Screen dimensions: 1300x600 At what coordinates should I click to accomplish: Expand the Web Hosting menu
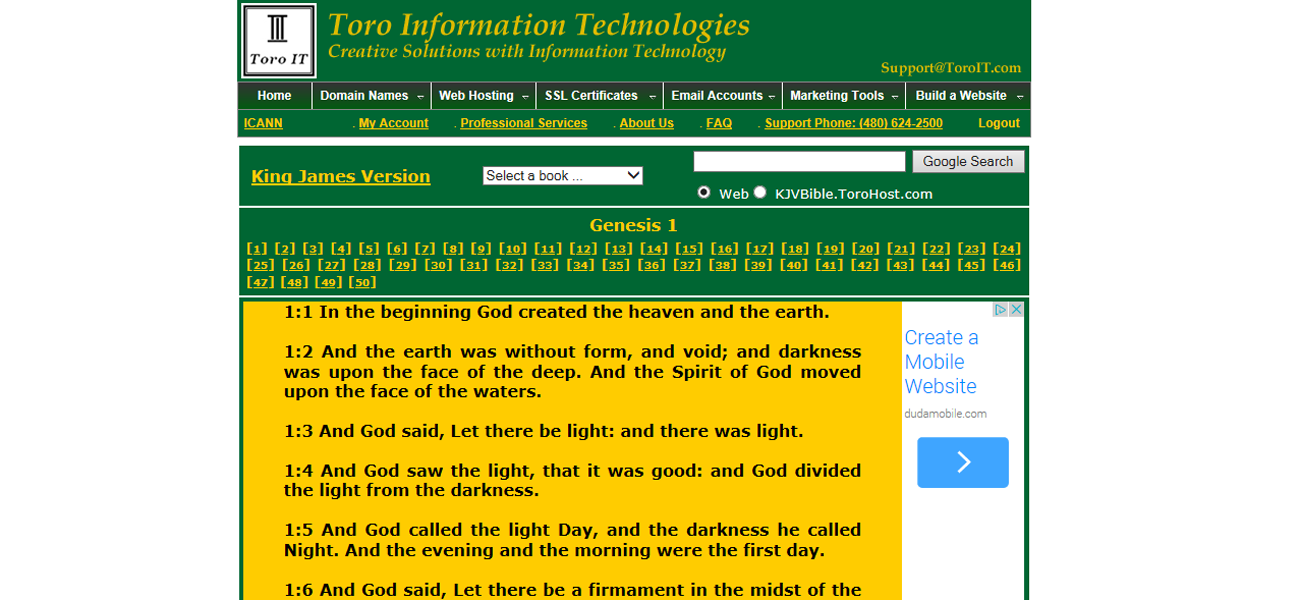tap(484, 96)
